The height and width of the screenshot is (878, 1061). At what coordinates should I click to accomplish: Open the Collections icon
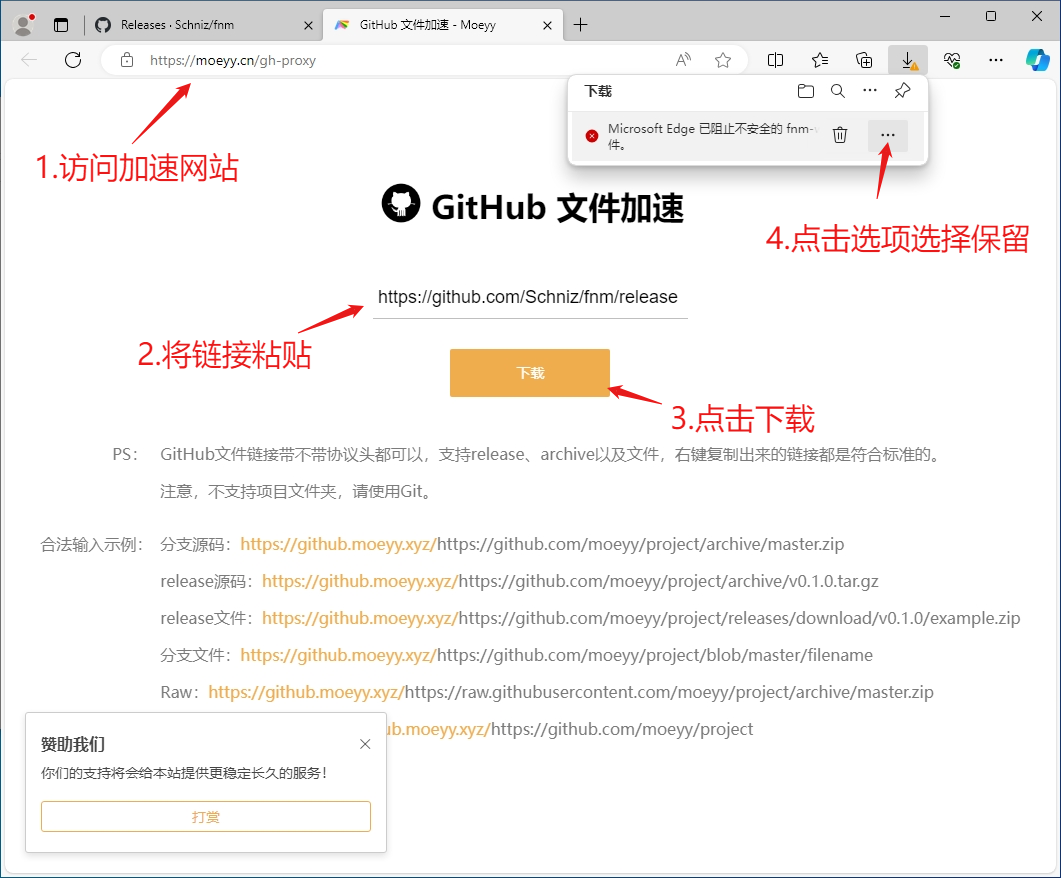point(864,60)
